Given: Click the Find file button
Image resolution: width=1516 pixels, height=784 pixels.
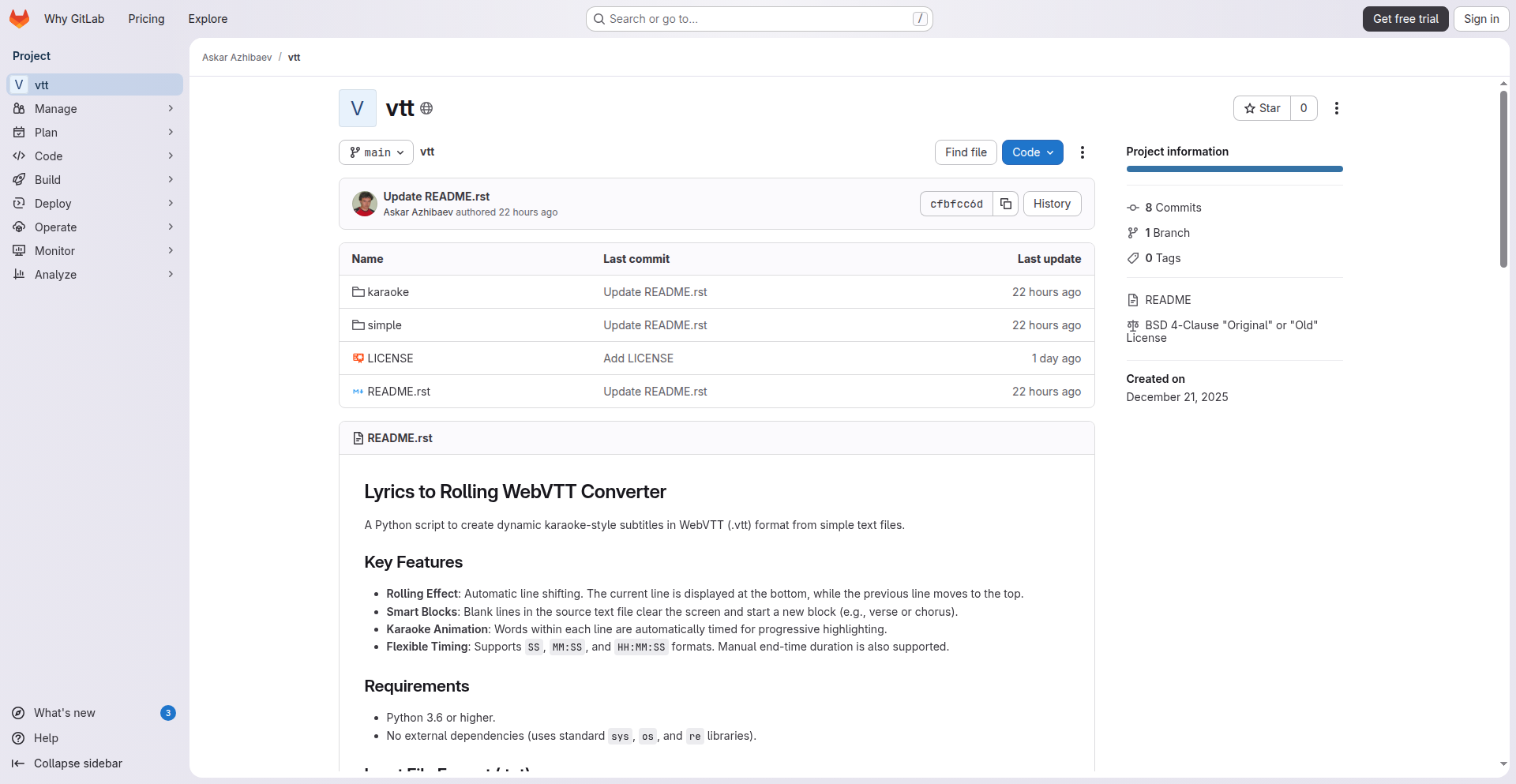Looking at the screenshot, I should tap(966, 152).
